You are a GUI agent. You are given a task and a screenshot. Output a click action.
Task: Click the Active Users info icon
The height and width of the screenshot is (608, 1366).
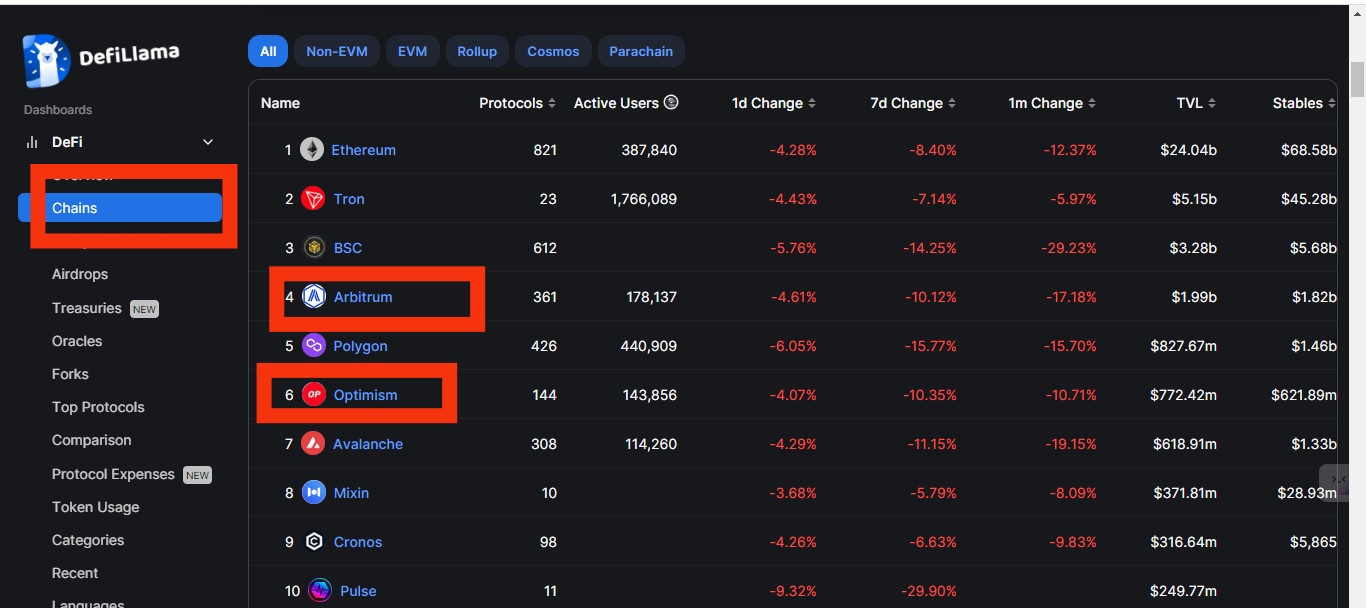[x=671, y=103]
